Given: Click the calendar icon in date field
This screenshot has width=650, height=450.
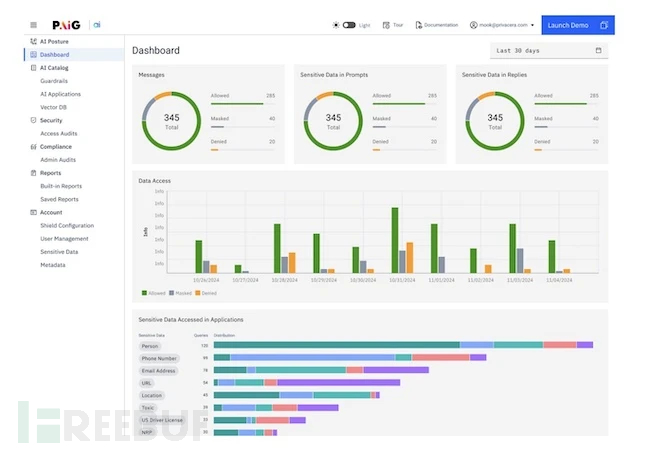Looking at the screenshot, I should pyautogui.click(x=599, y=50).
